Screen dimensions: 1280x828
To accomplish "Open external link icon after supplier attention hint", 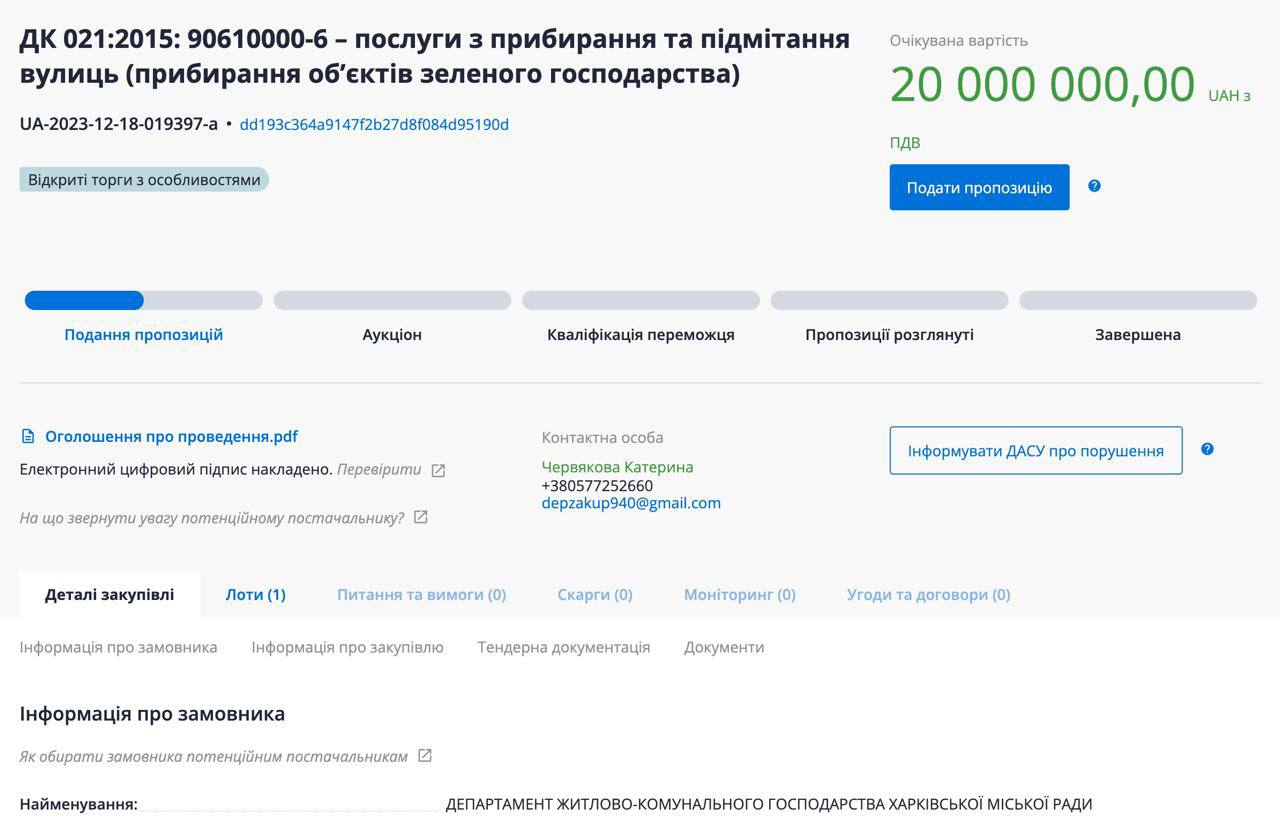I will coord(421,517).
